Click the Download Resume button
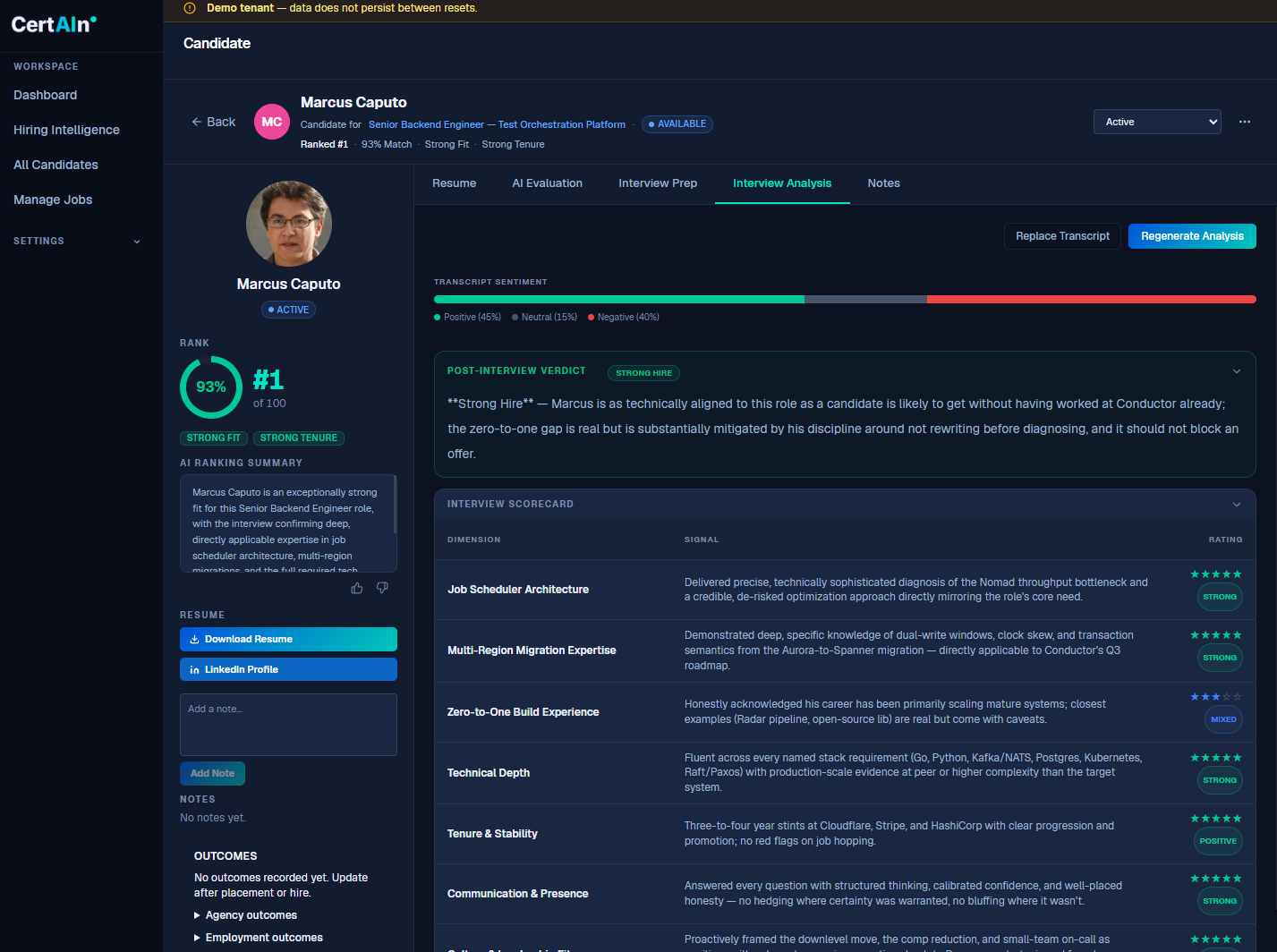 tap(288, 639)
